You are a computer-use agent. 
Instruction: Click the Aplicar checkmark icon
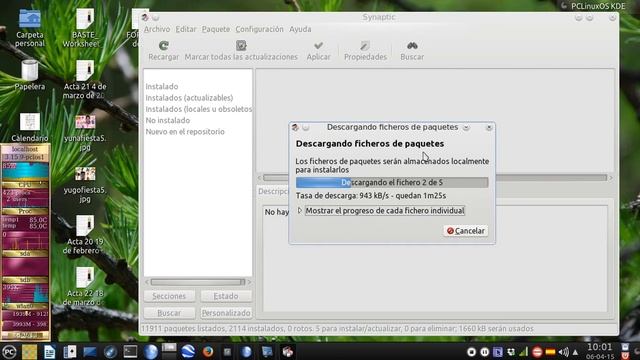(318, 45)
